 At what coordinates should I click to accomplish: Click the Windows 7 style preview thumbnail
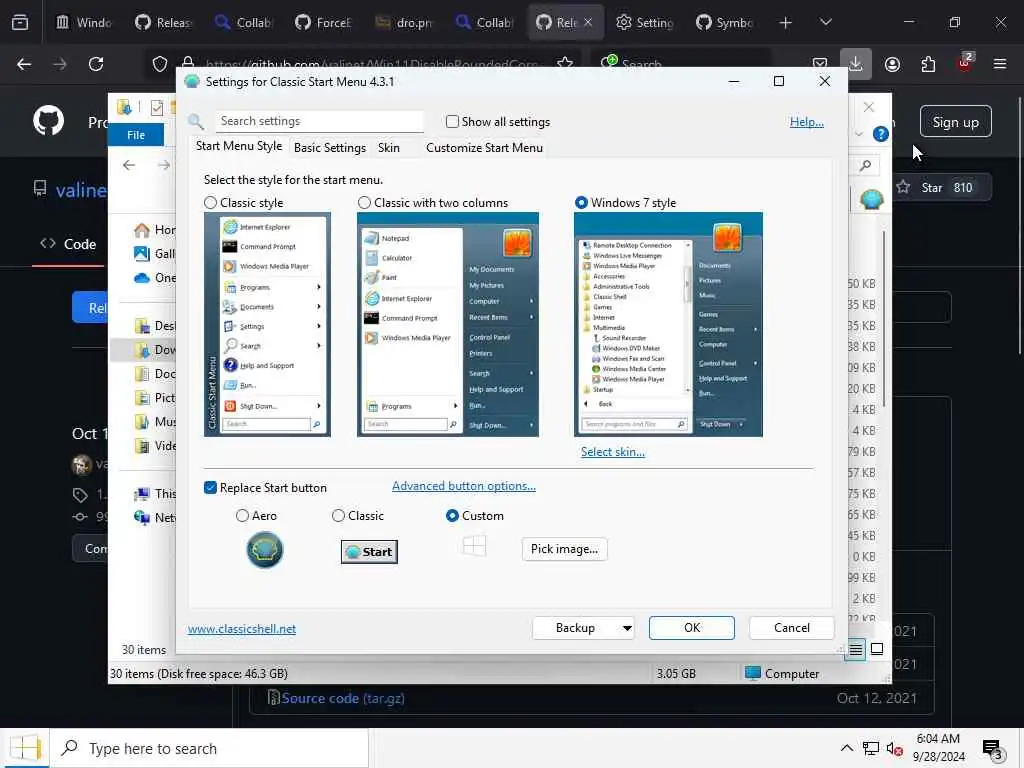coord(668,324)
